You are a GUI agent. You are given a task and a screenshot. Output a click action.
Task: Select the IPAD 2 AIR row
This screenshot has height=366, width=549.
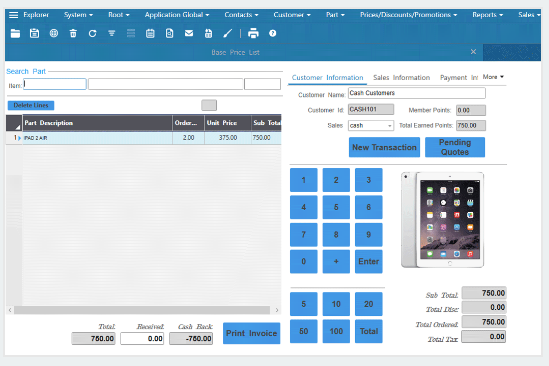pyautogui.click(x=144, y=138)
